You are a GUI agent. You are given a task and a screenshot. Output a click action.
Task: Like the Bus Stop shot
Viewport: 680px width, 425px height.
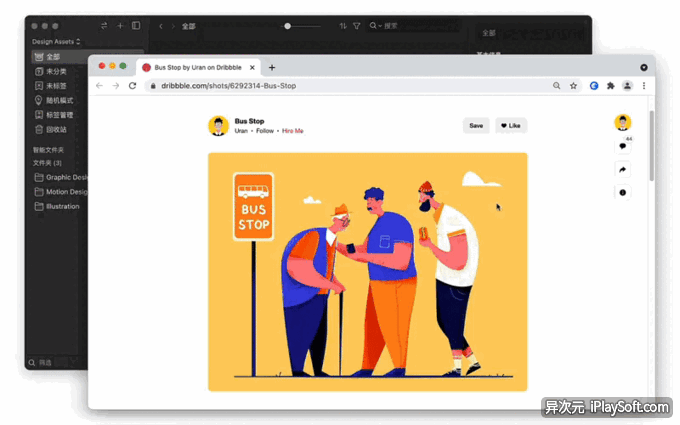coord(511,126)
